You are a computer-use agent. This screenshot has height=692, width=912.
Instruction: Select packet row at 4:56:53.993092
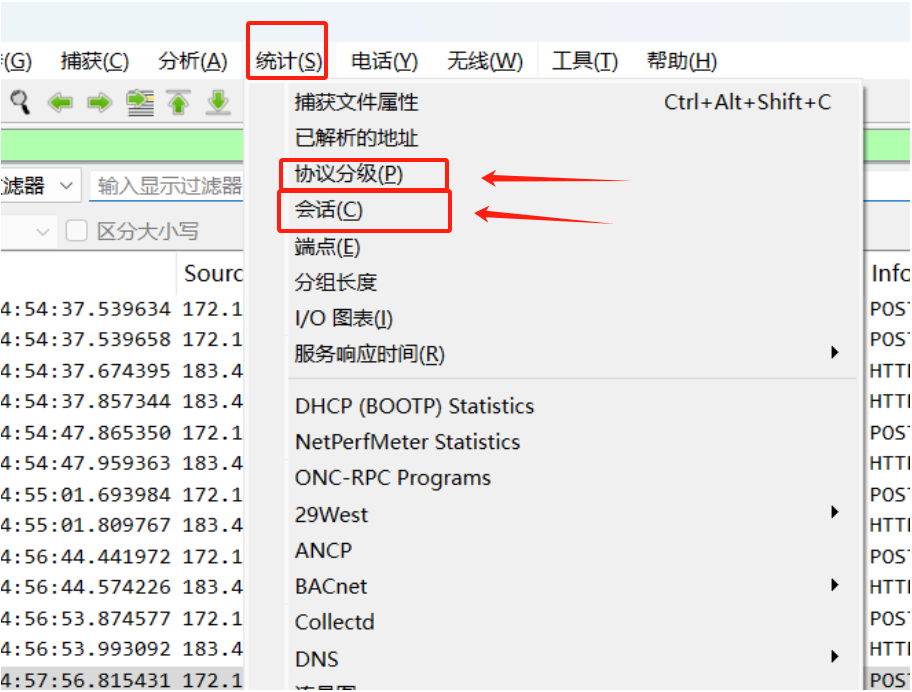122,649
